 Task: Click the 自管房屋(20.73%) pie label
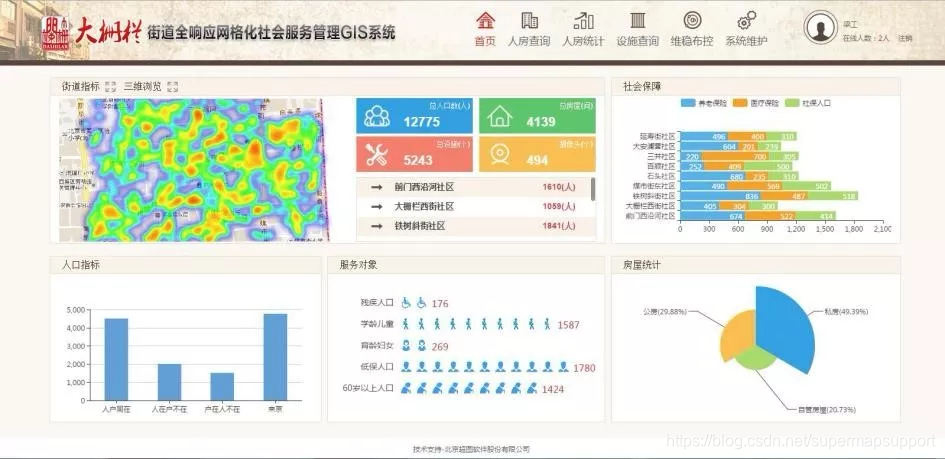(x=826, y=410)
